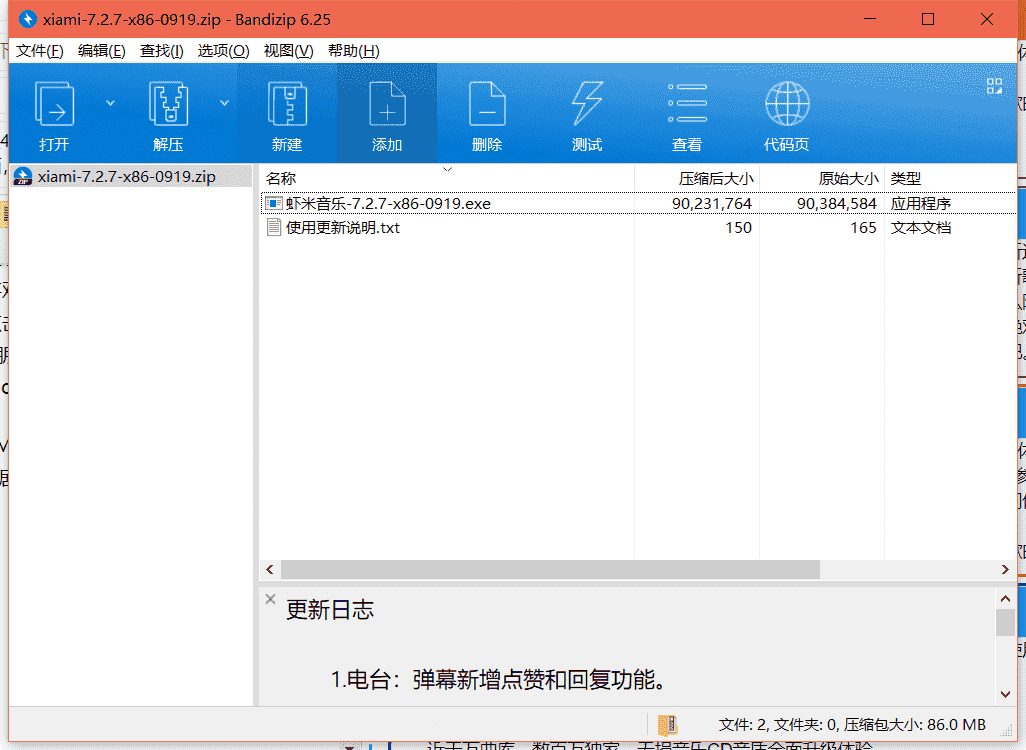Click the preview pane vertical scrollbar thumb
The height and width of the screenshot is (750, 1026).
coord(1006,622)
